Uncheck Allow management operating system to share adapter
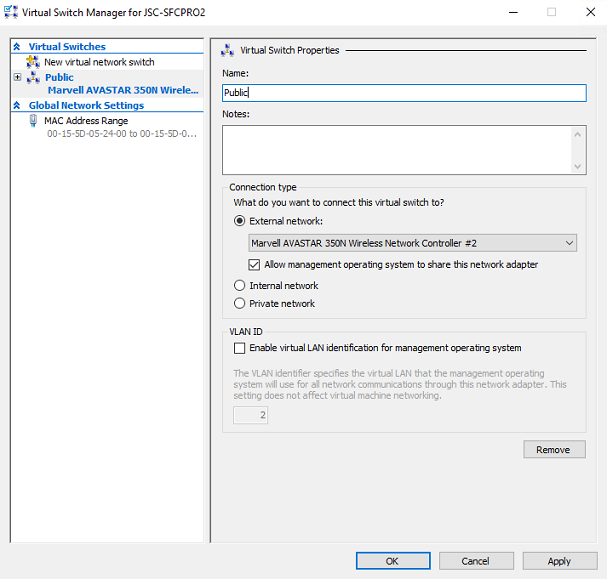This screenshot has height=579, width=607. tap(254, 265)
